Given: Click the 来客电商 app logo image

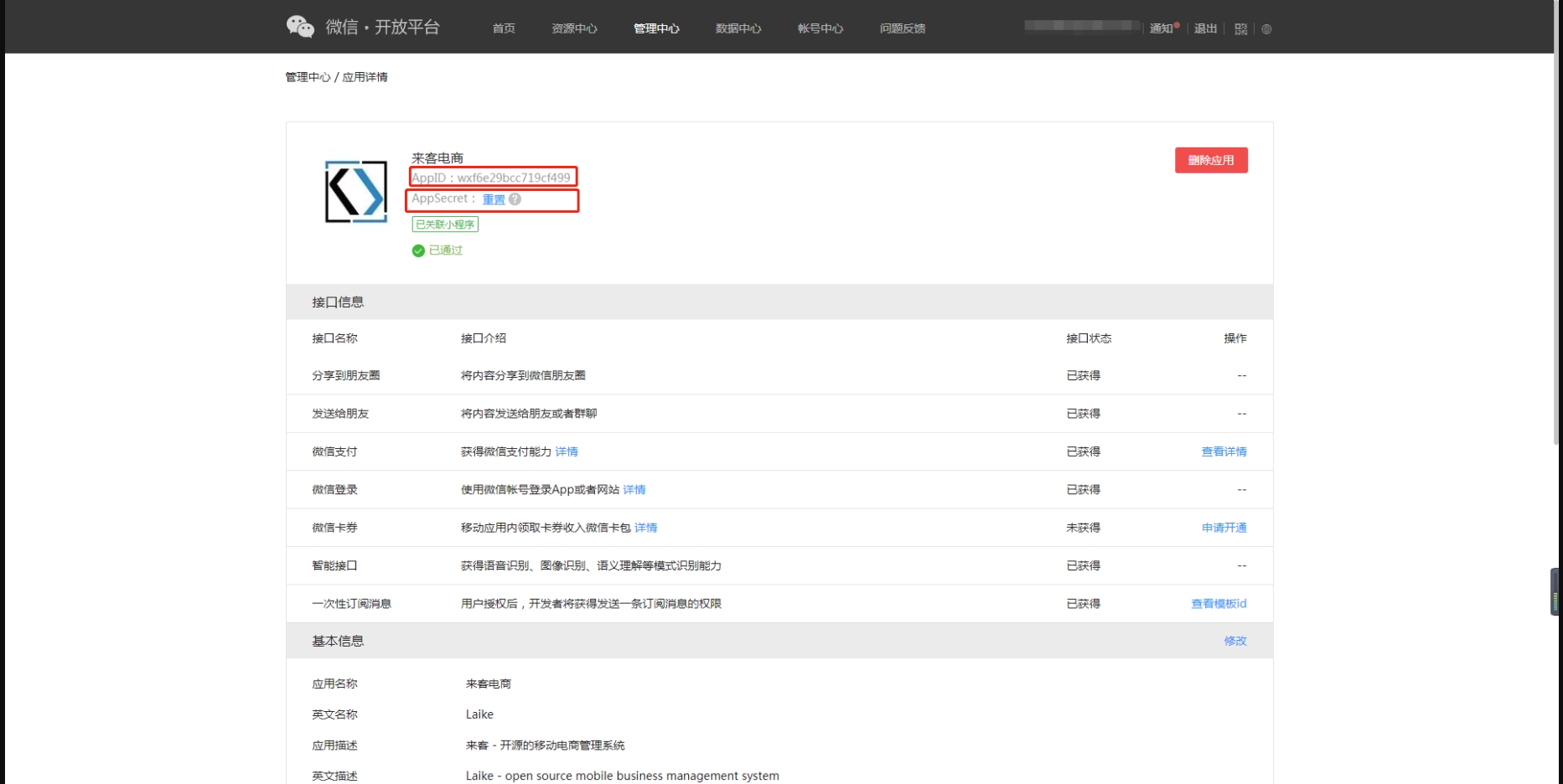Looking at the screenshot, I should (x=356, y=192).
